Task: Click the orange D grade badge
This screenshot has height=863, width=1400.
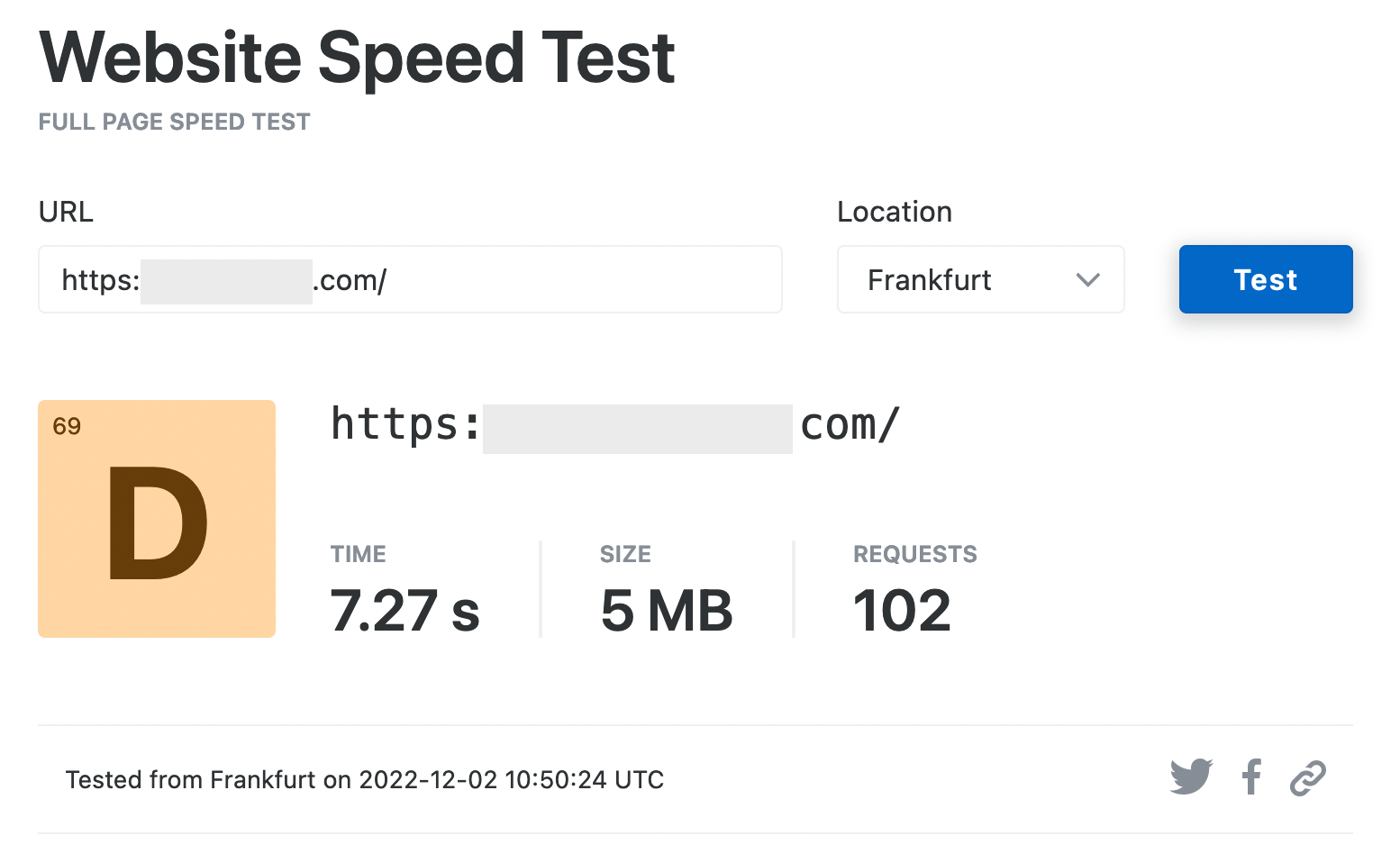Action: (x=156, y=519)
